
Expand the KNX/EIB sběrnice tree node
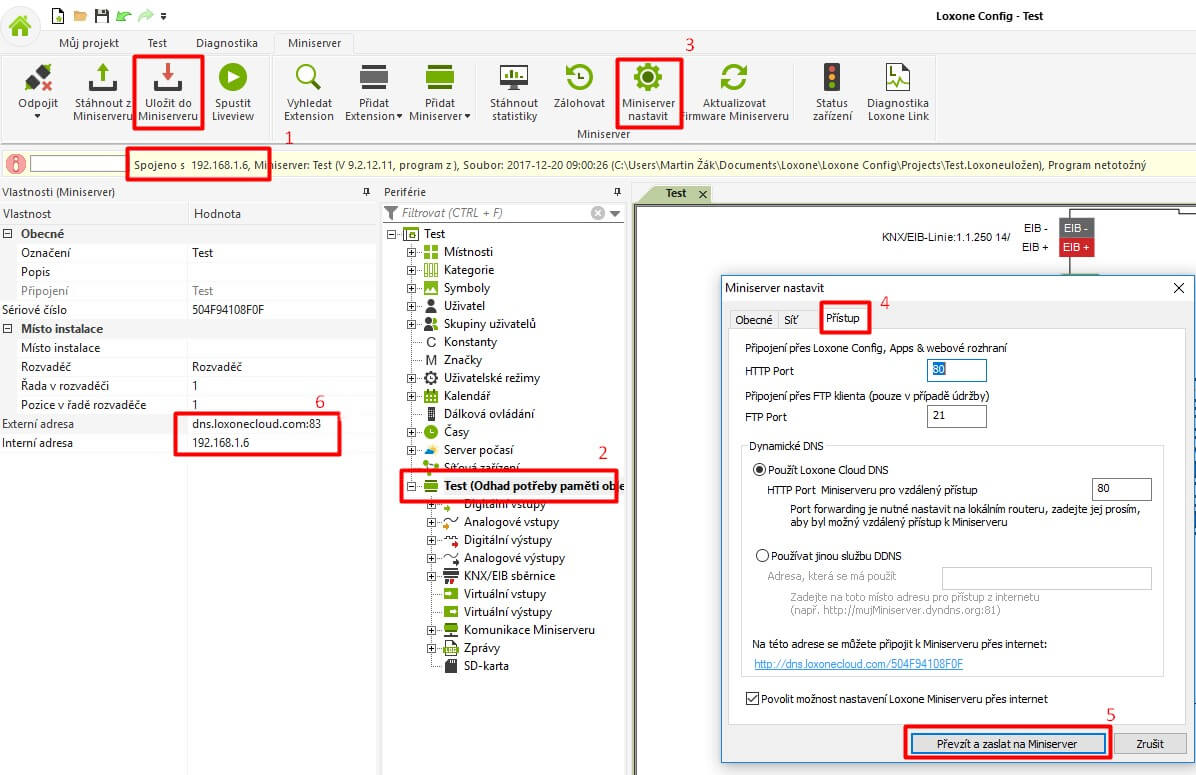click(x=431, y=576)
